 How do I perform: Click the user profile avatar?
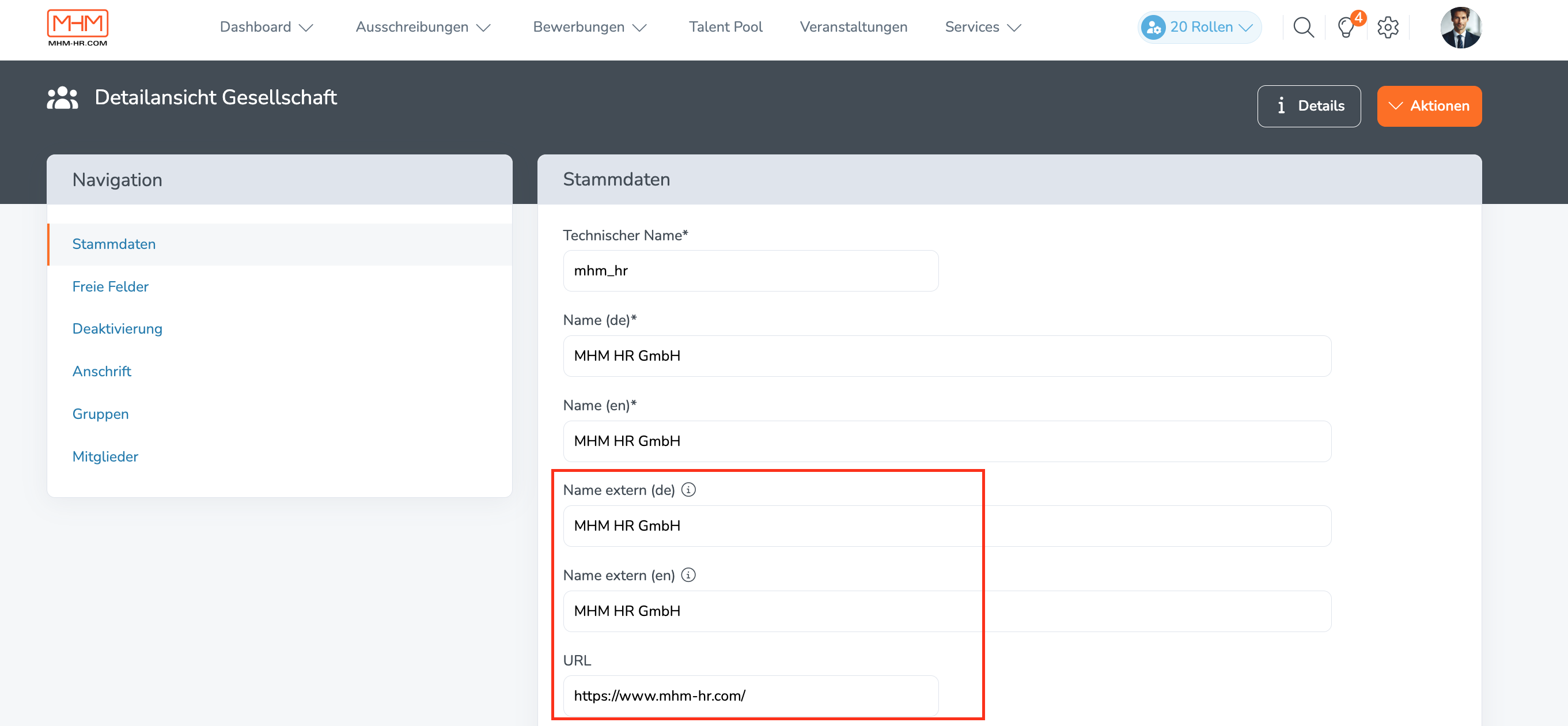click(x=1460, y=28)
